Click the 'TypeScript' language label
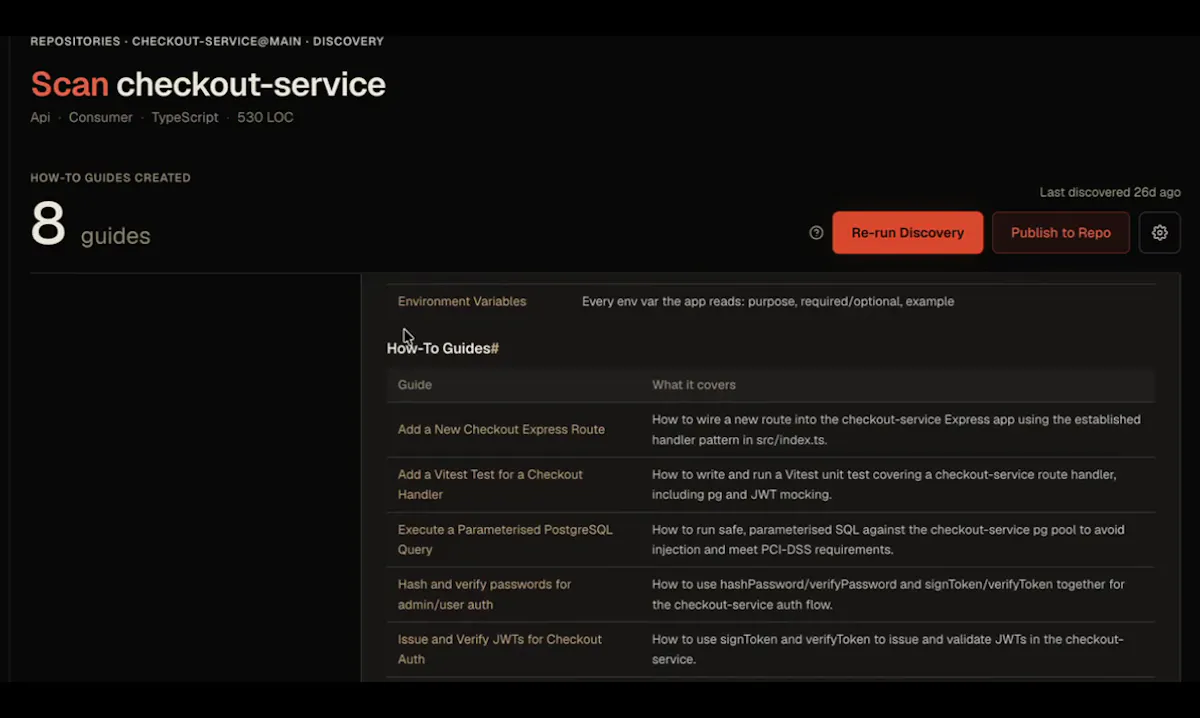This screenshot has width=1200, height=718. click(185, 118)
